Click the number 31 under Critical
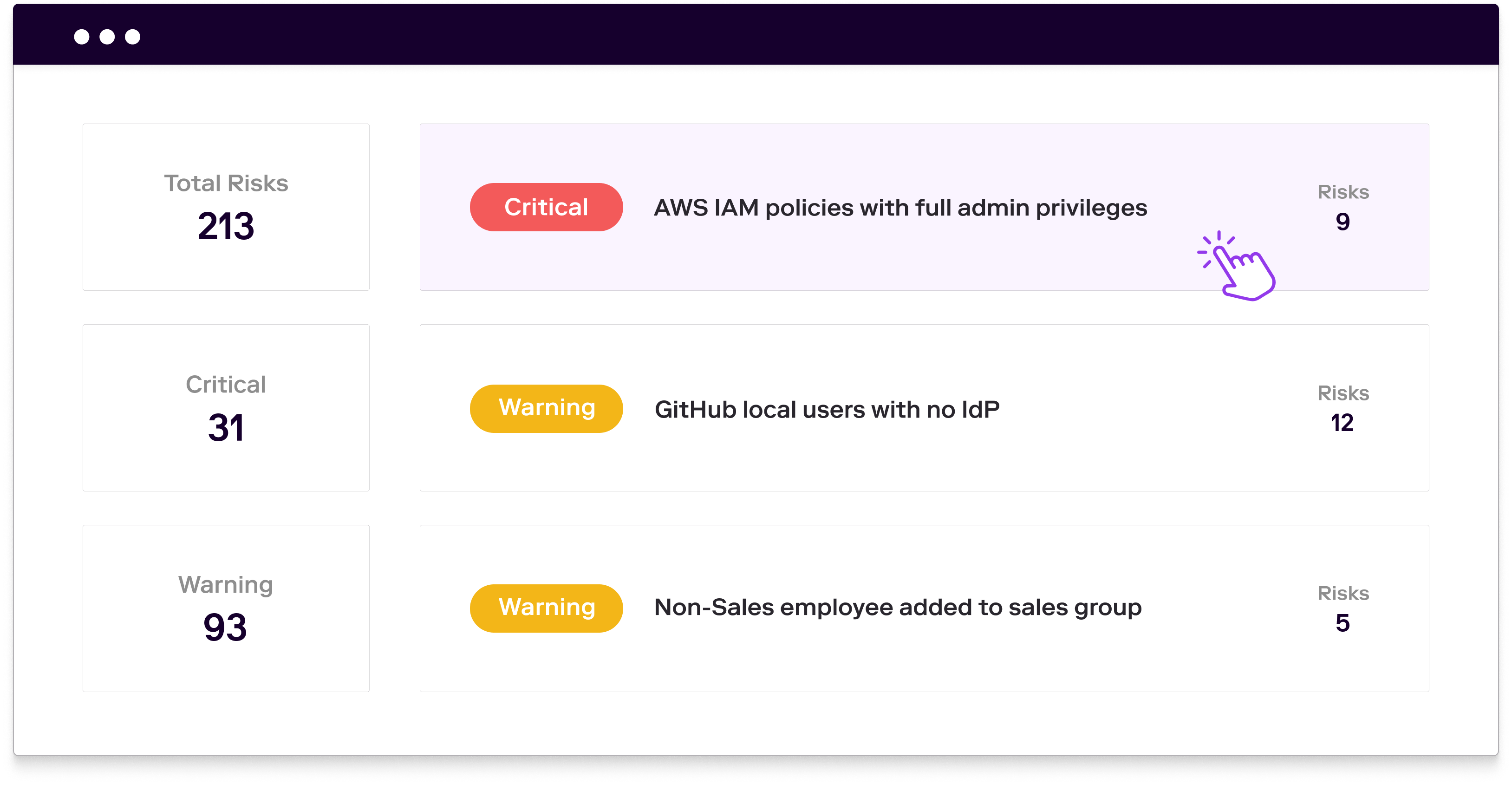The height and width of the screenshot is (785, 1512). tap(226, 427)
